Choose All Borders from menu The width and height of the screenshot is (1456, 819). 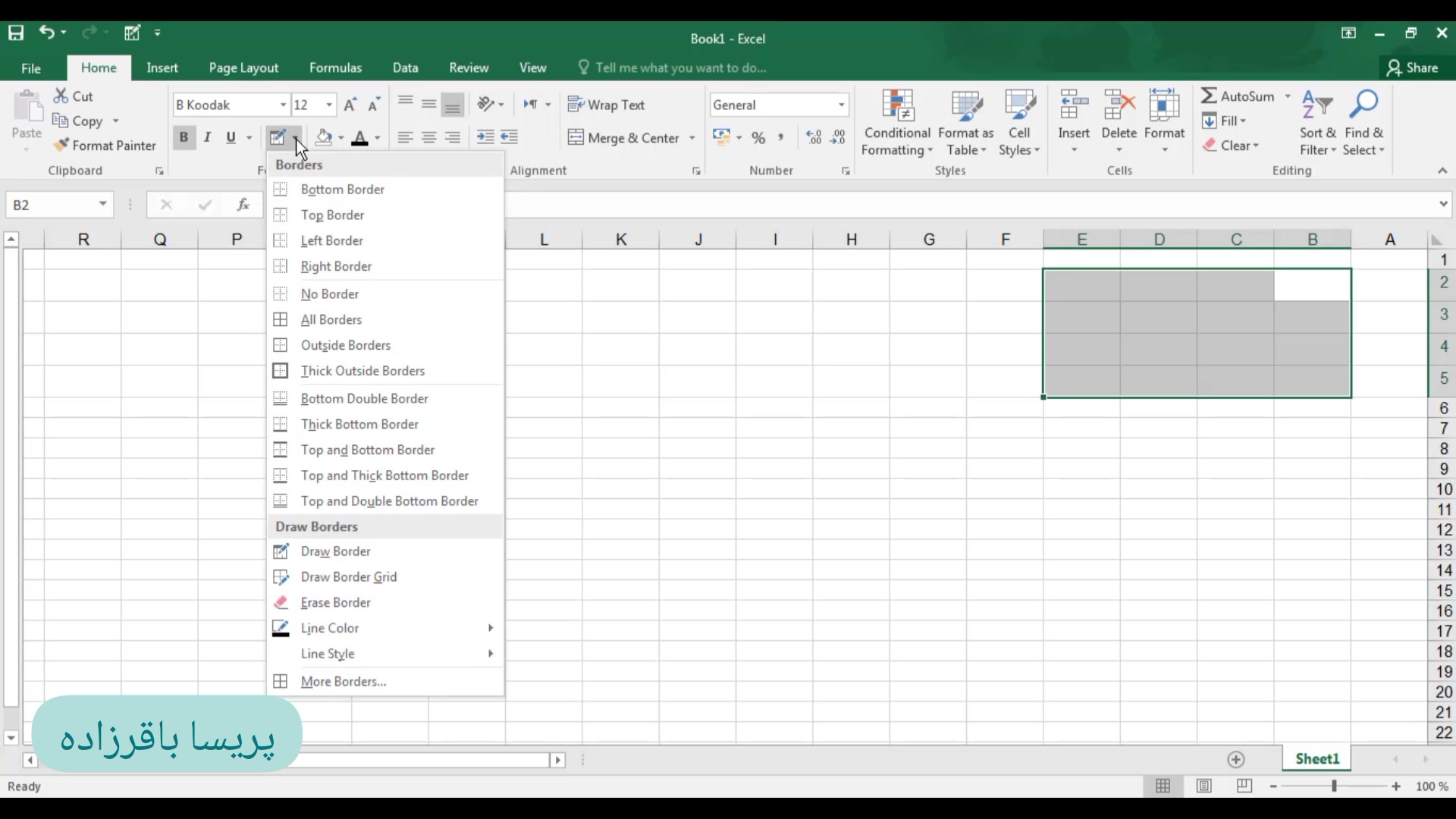tap(331, 320)
